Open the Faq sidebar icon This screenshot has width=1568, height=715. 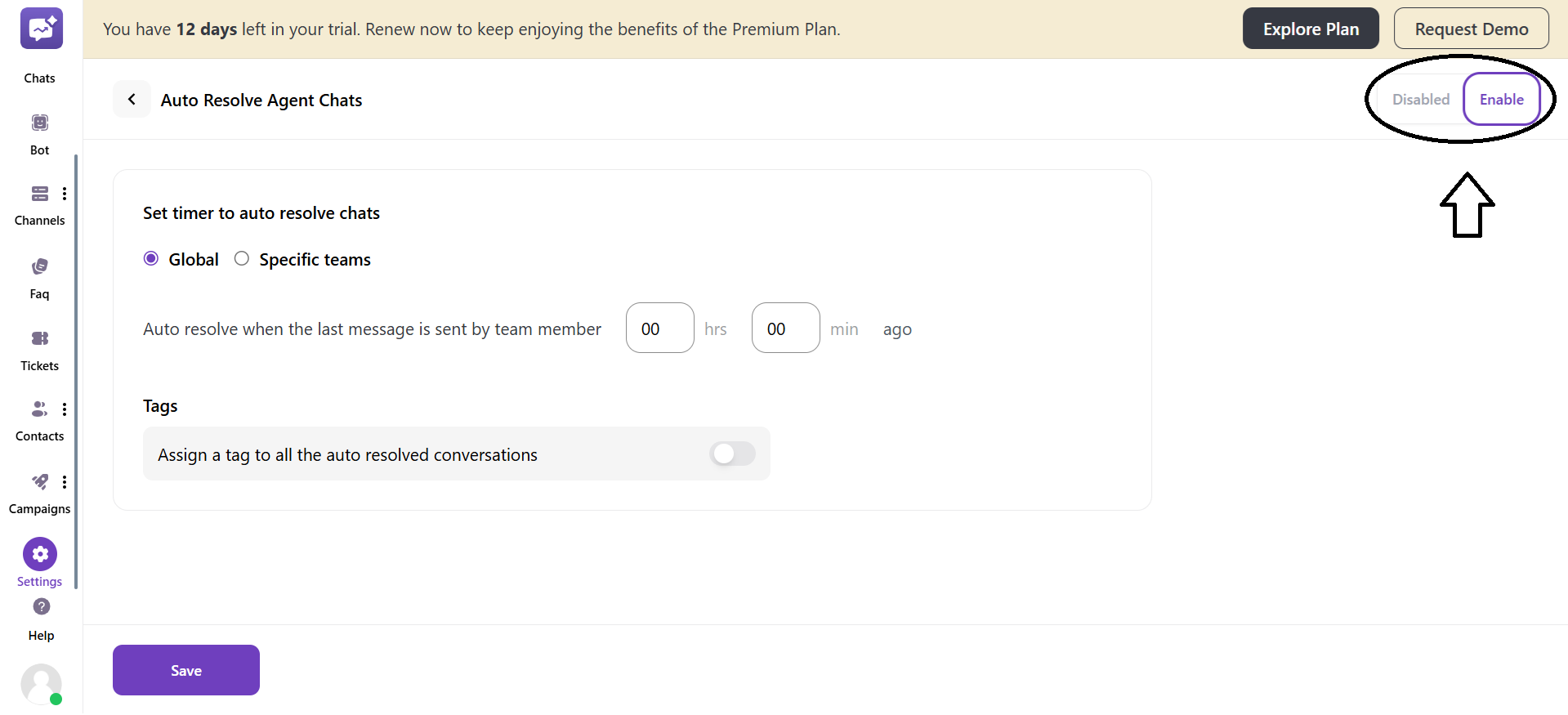click(x=40, y=266)
